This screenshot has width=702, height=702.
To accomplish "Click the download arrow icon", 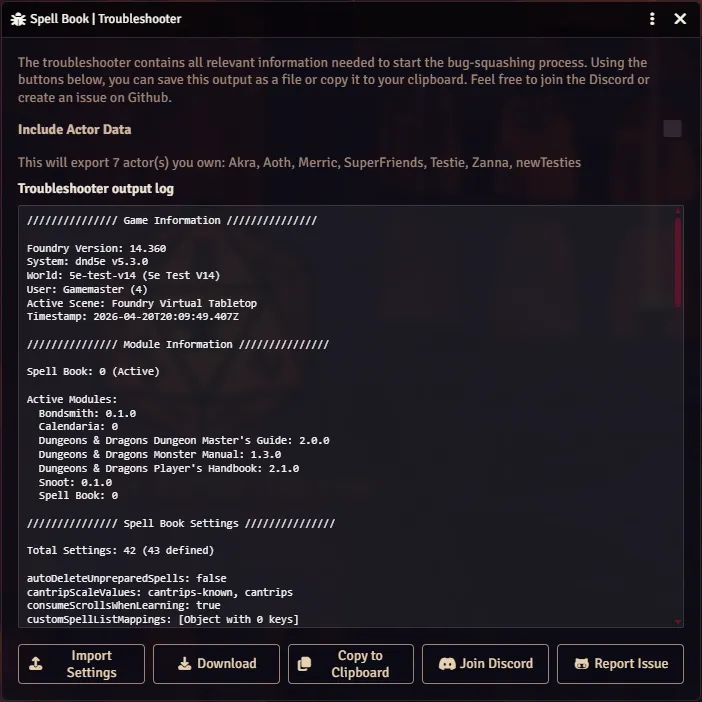I will click(x=184, y=663).
